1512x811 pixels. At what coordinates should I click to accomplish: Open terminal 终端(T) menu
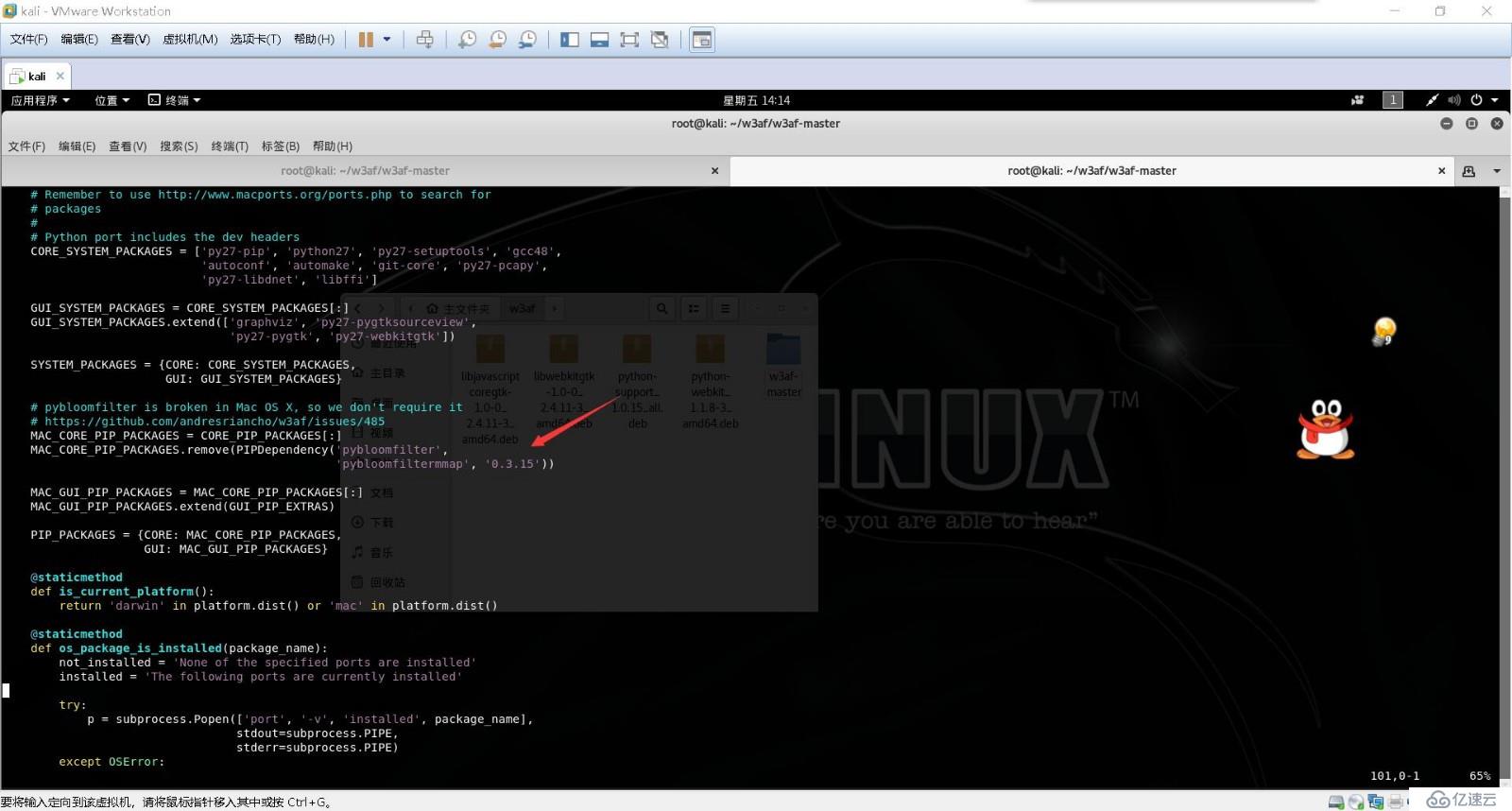tap(230, 147)
